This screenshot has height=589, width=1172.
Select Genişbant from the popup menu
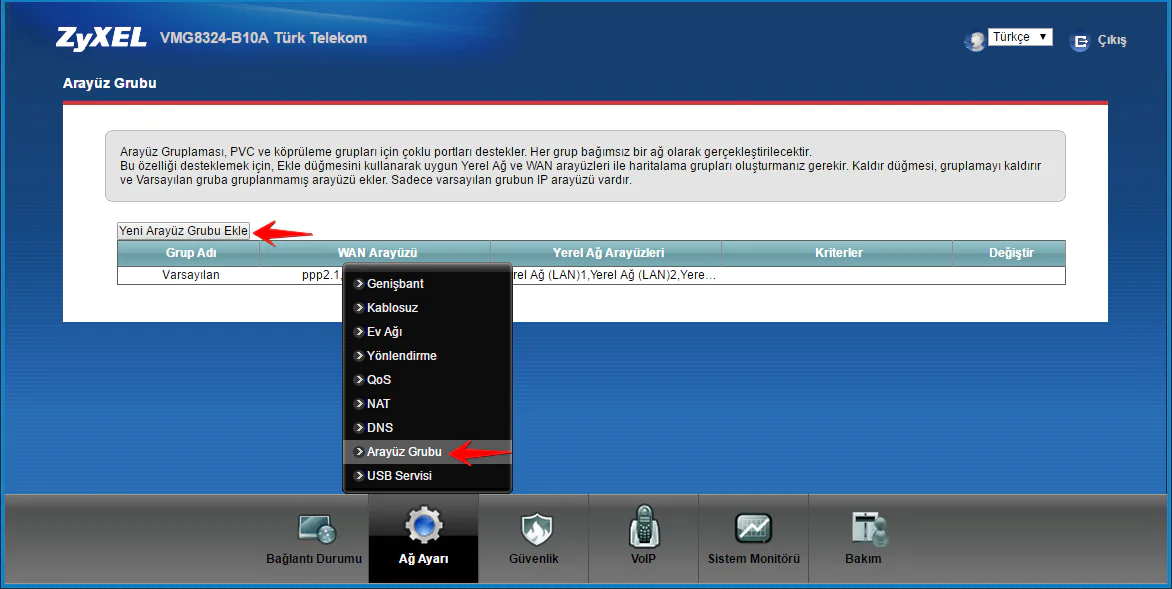tap(395, 284)
